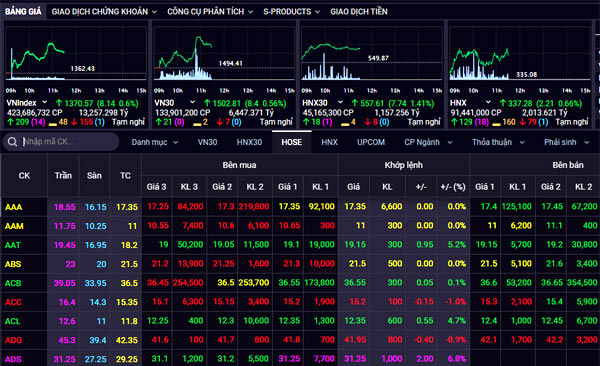Open the HNX30 chart index dropdown

[x=340, y=103]
